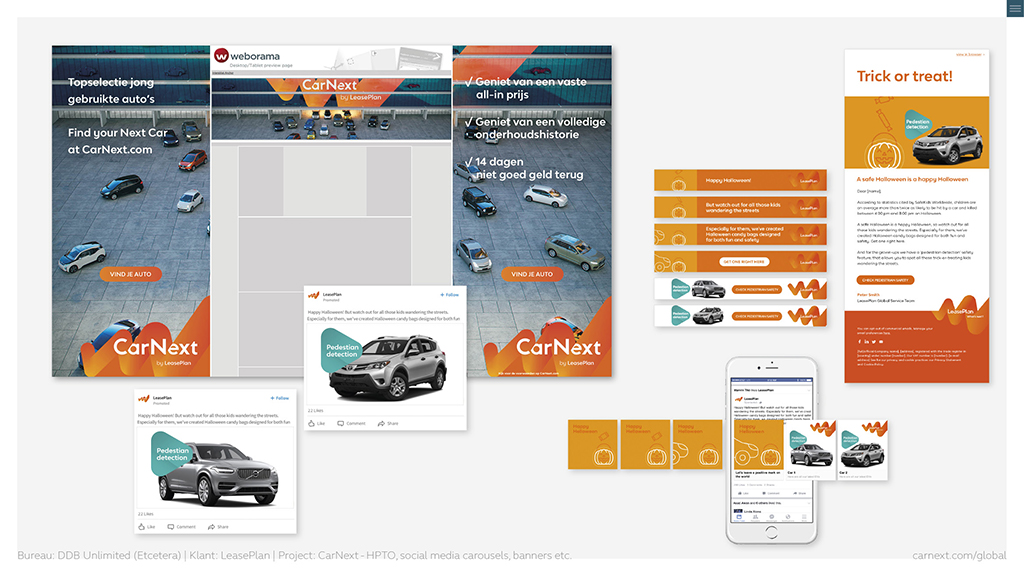Tap Like in the phone Facebook post
Screen dimensions: 1024x576
(744, 493)
